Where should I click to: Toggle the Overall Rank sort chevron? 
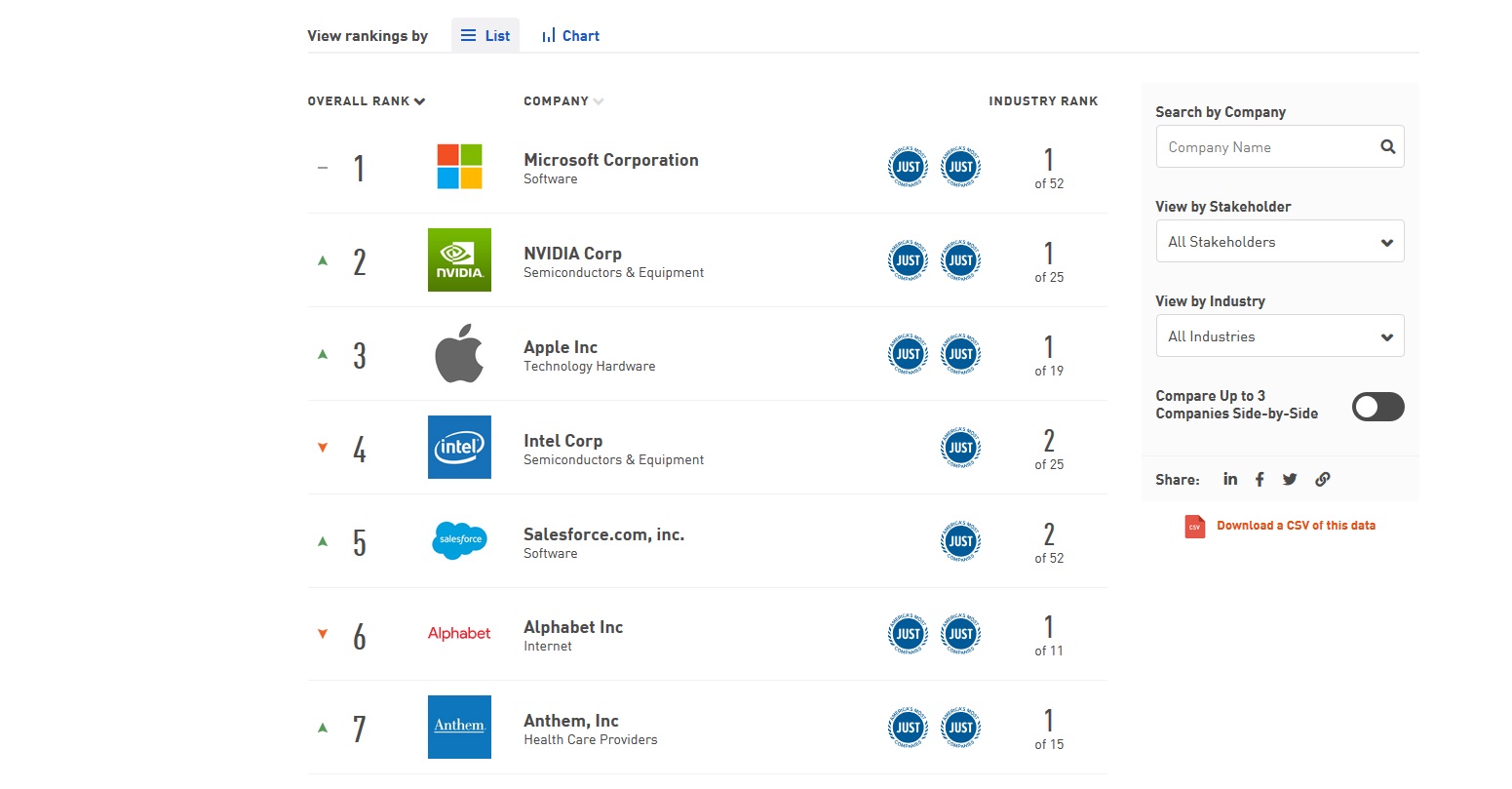419,100
